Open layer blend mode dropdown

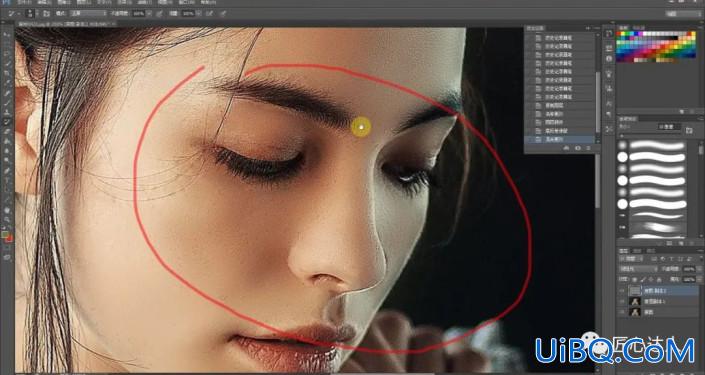pos(638,269)
